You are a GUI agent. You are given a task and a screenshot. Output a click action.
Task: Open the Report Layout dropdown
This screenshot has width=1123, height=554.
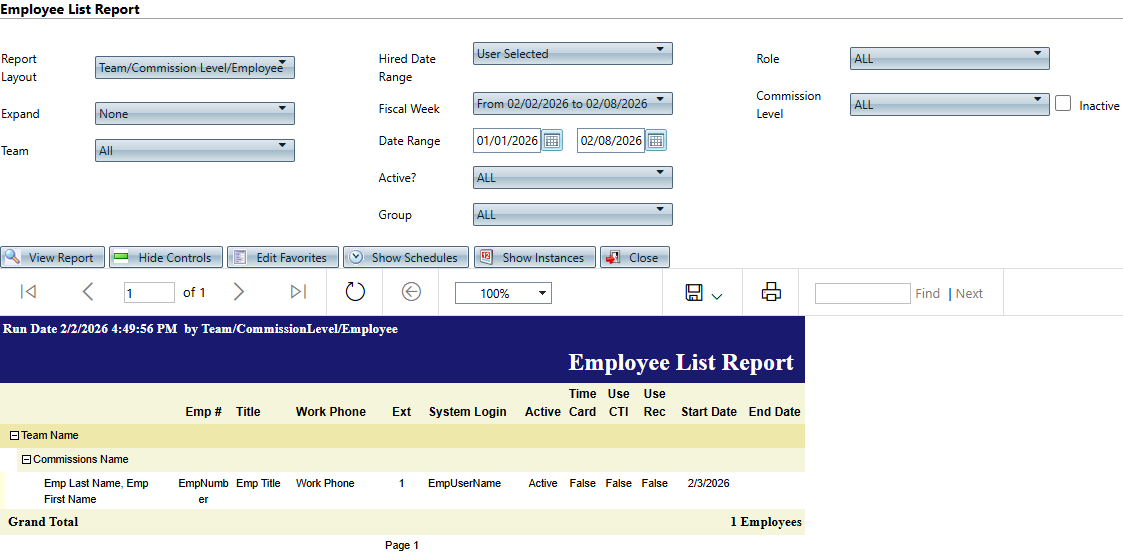[195, 68]
